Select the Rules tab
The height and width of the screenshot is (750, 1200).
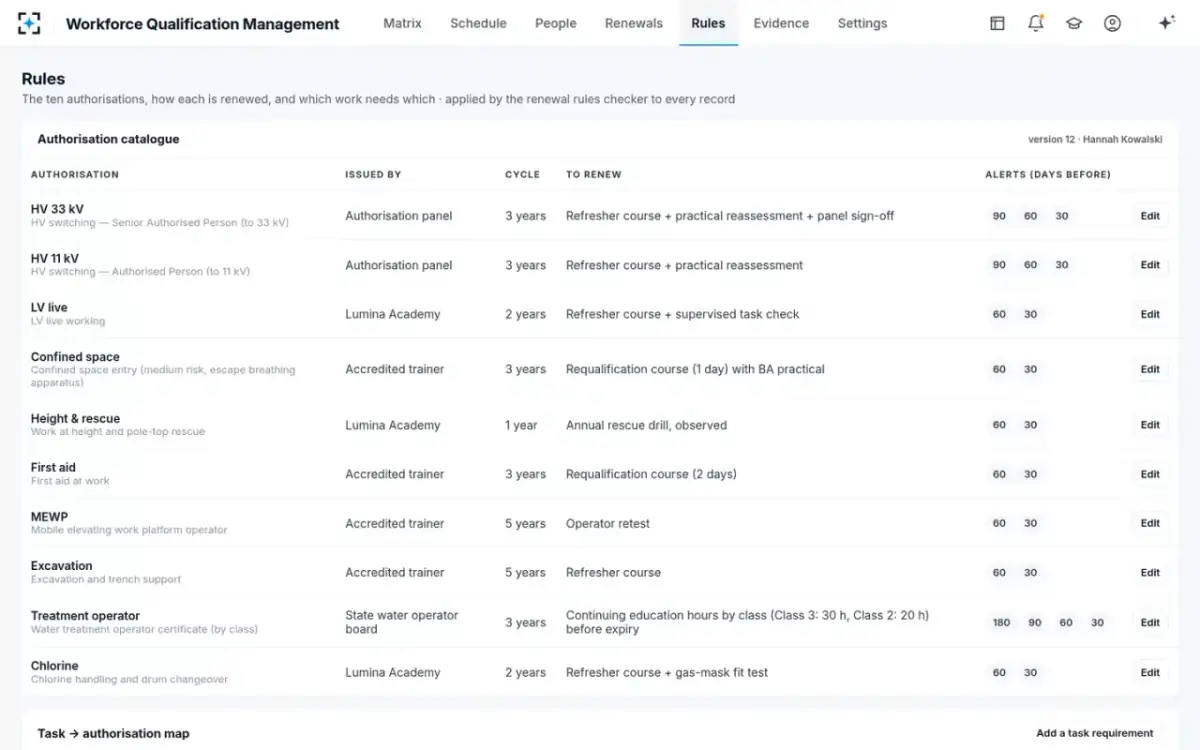click(708, 23)
